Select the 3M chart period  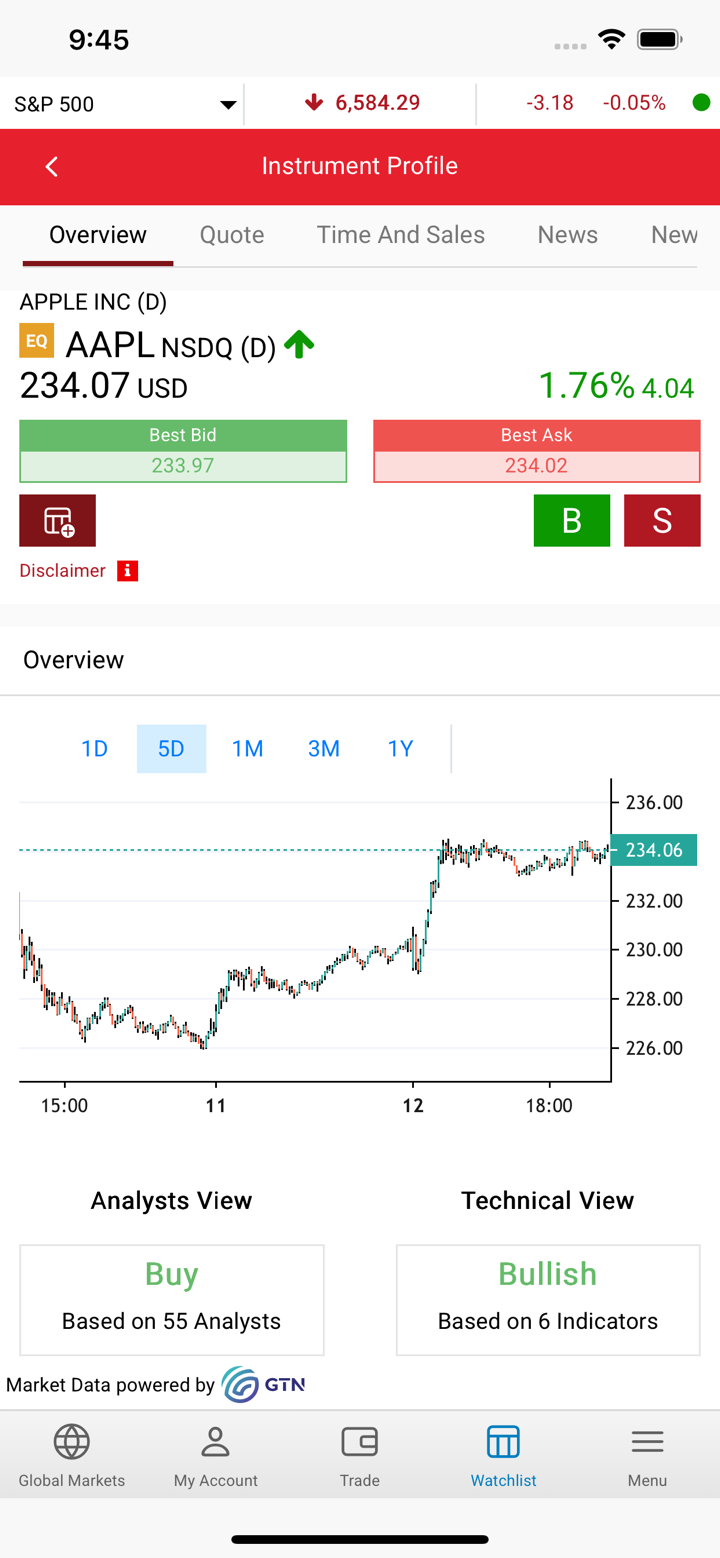pos(324,749)
